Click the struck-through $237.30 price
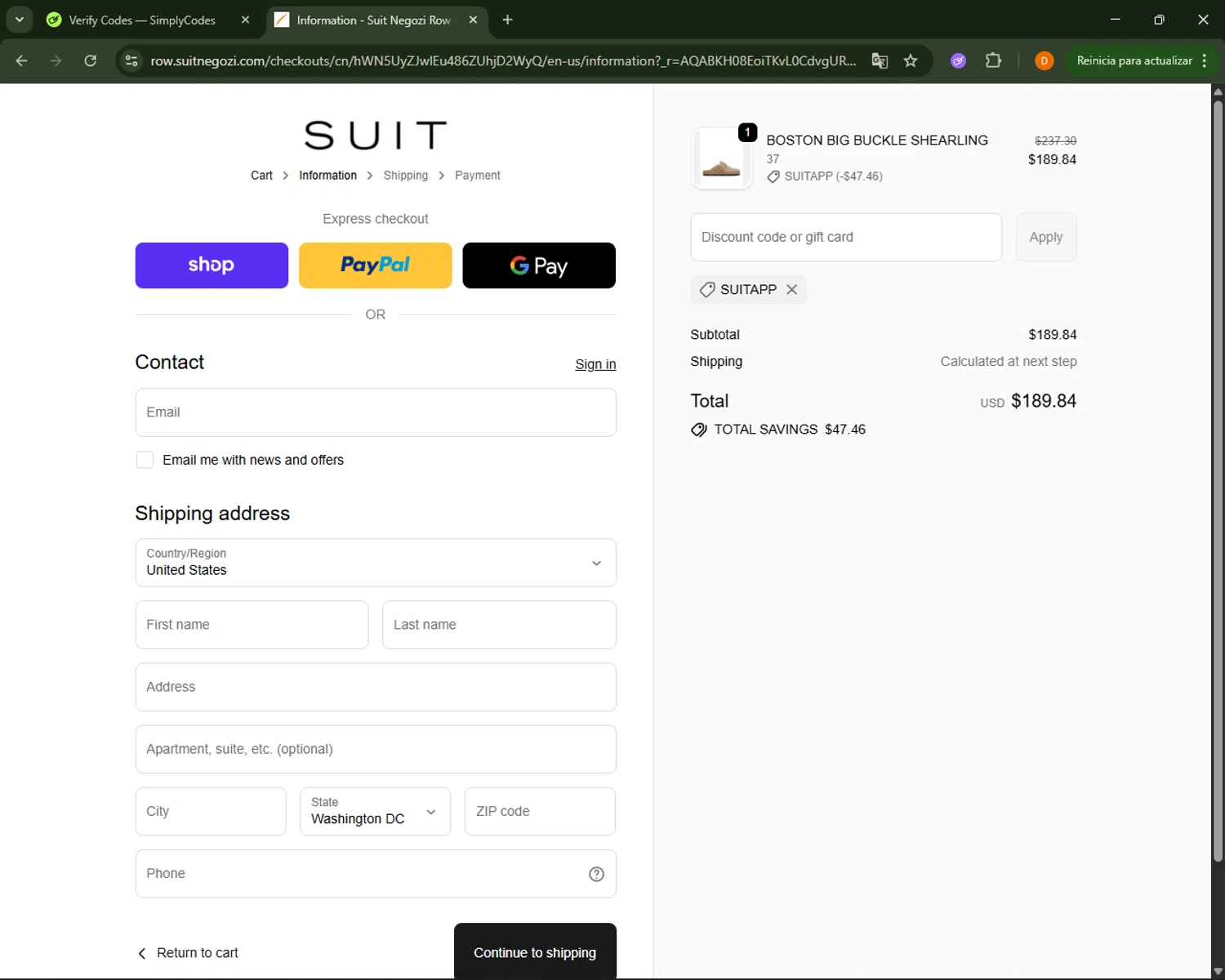This screenshot has height=980, width=1225. (1055, 140)
